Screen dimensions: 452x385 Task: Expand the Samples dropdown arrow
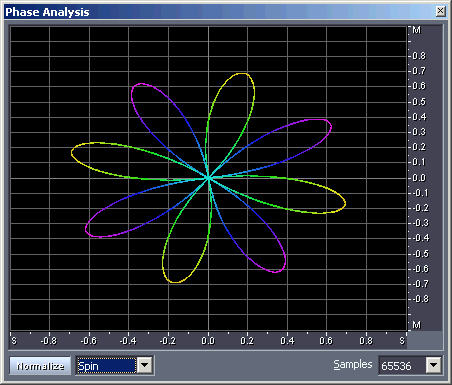[434, 365]
